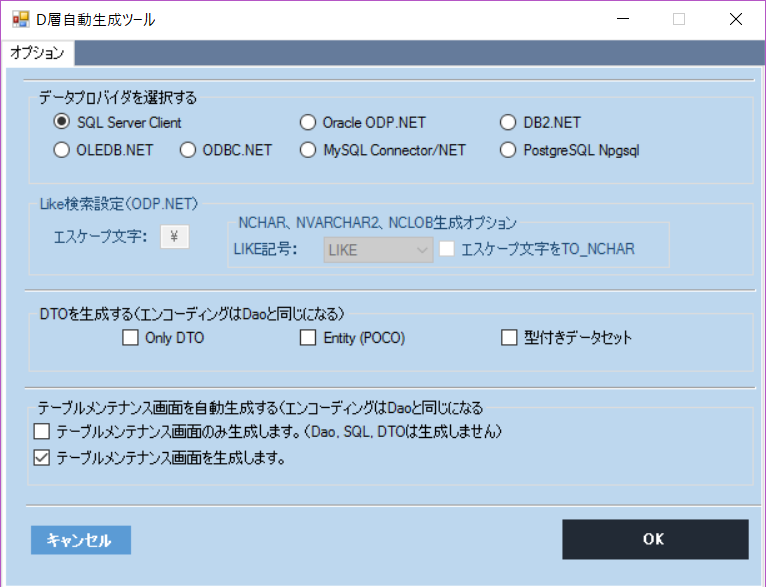Select PostgreSQL Npgsql radio button
This screenshot has width=766, height=587.
pos(508,150)
